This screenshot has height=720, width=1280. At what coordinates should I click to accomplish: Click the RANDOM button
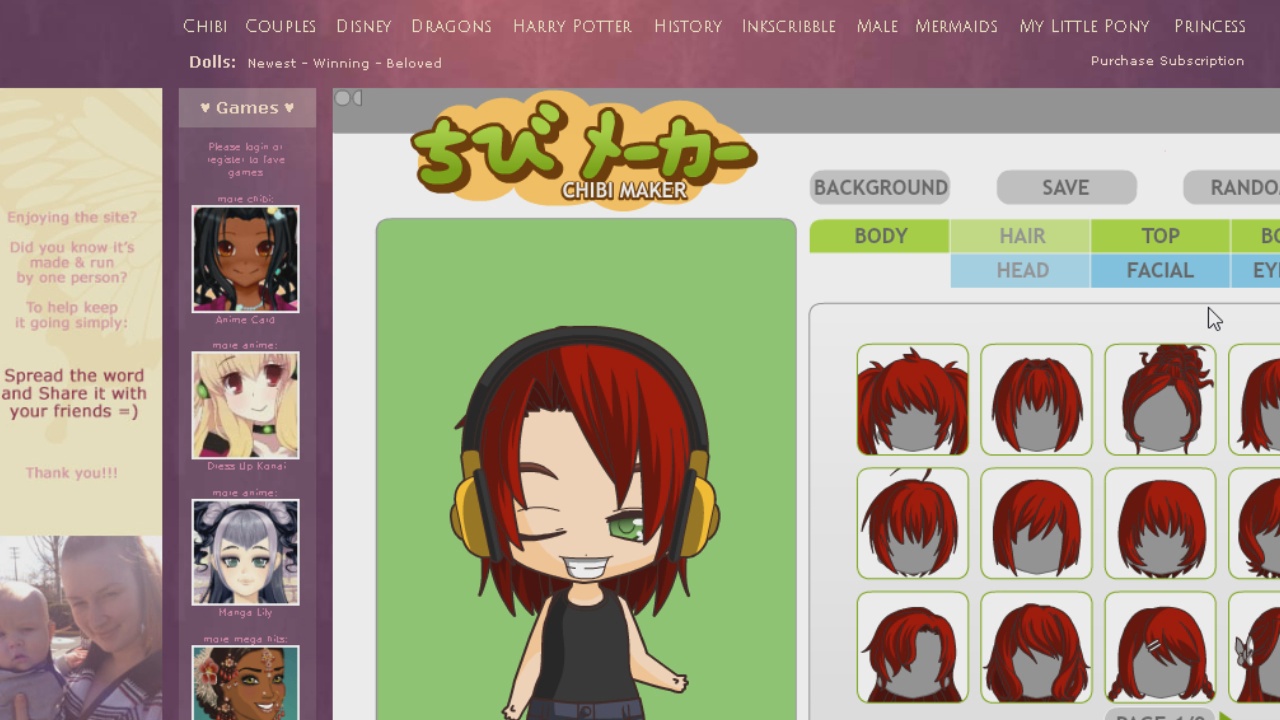pos(1232,187)
